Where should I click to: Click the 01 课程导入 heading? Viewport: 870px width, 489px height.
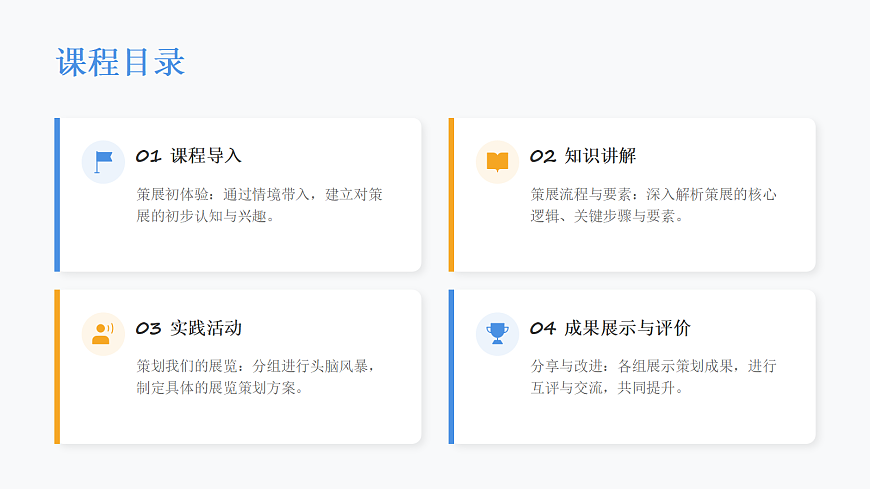(x=189, y=156)
